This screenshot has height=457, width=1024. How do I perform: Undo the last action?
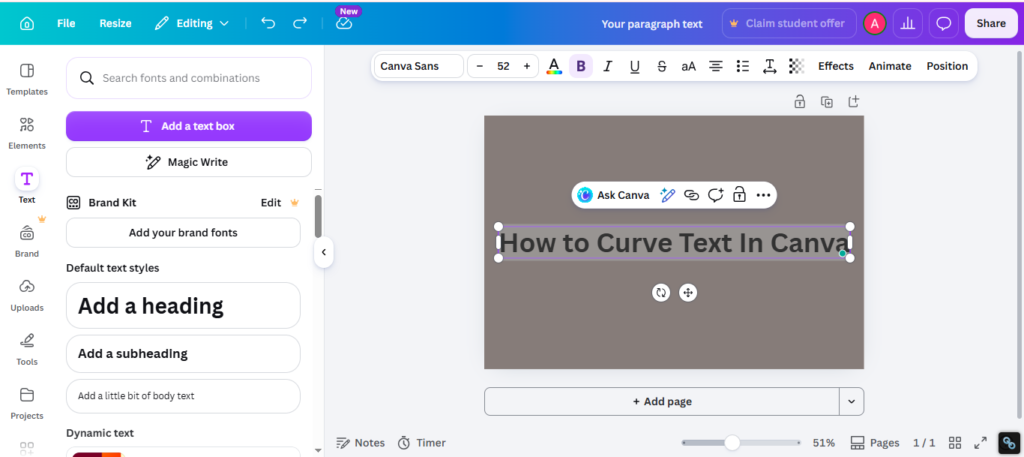pyautogui.click(x=268, y=24)
